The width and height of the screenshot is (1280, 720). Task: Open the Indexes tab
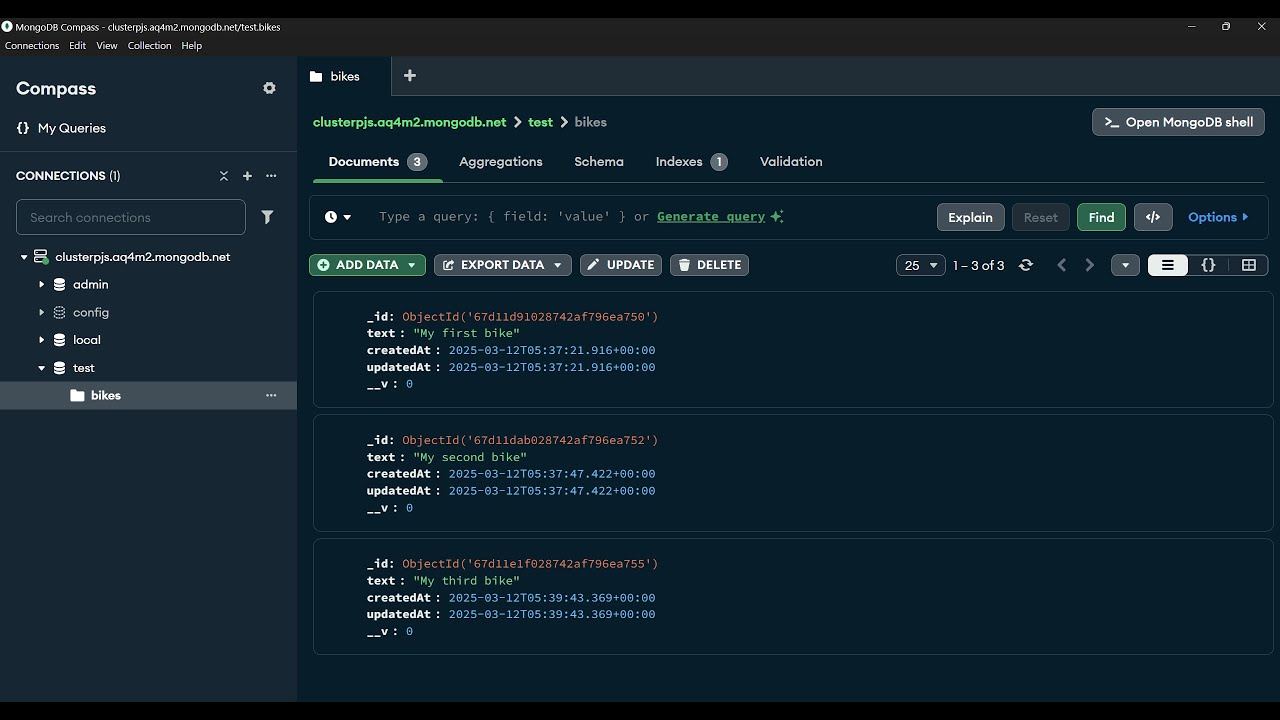pyautogui.click(x=691, y=162)
